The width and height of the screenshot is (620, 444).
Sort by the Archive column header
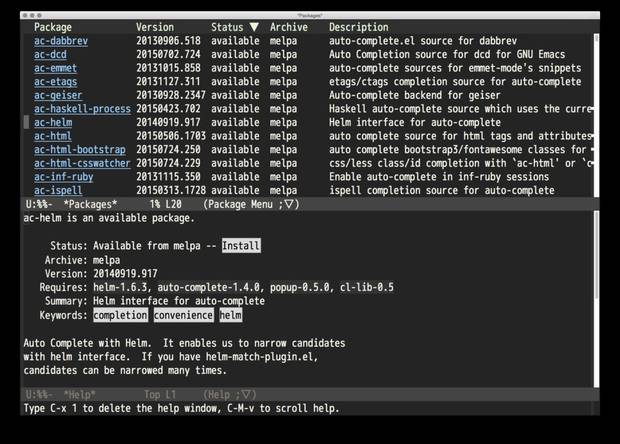[x=289, y=27]
